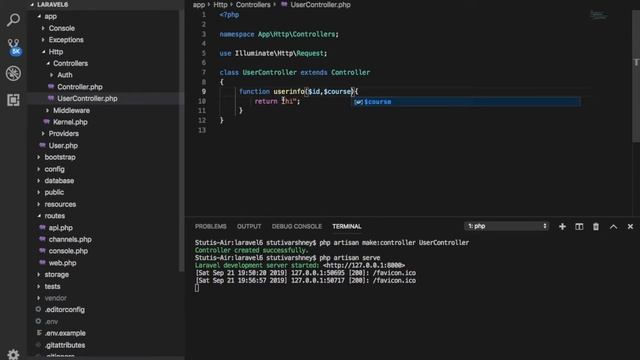Click the editor vertical scrollbar

point(636,76)
